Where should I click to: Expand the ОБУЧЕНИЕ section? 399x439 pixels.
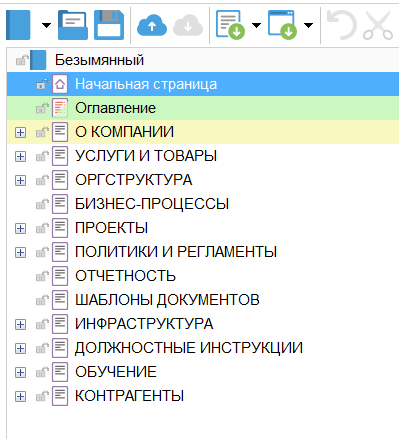point(20,372)
